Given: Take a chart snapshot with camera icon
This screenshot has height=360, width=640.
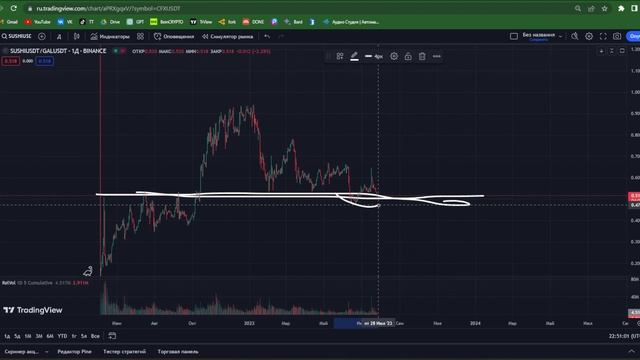Looking at the screenshot, I should (x=617, y=36).
